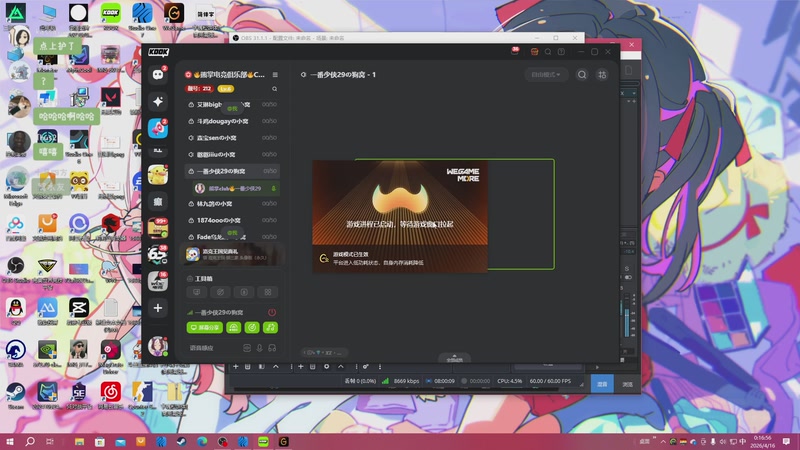Open the voice settings icon beside microphone
Viewport: 800px width, 450px height.
pyautogui.click(x=247, y=348)
